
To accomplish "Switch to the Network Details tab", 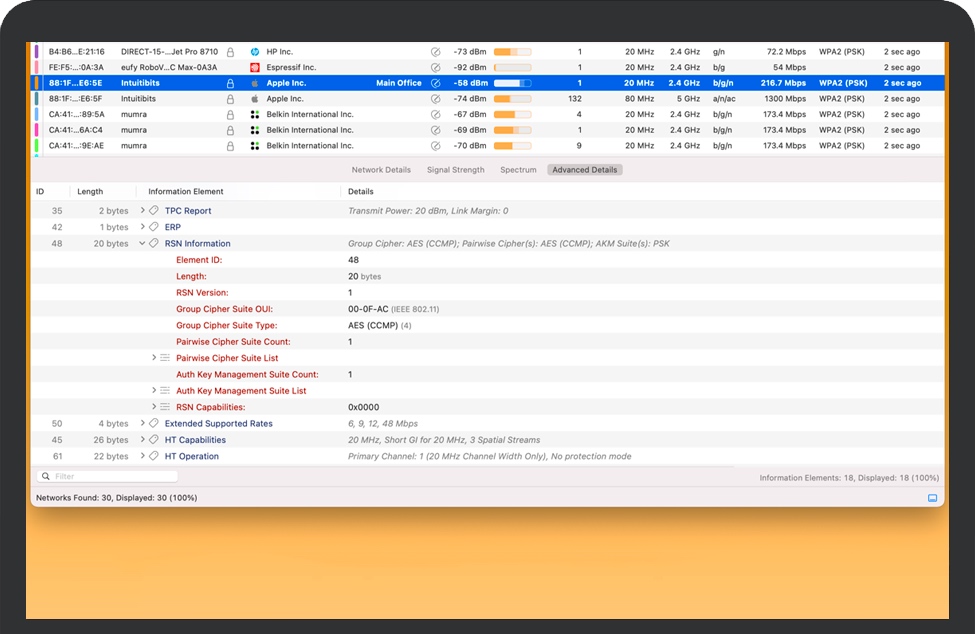I will coord(381,170).
